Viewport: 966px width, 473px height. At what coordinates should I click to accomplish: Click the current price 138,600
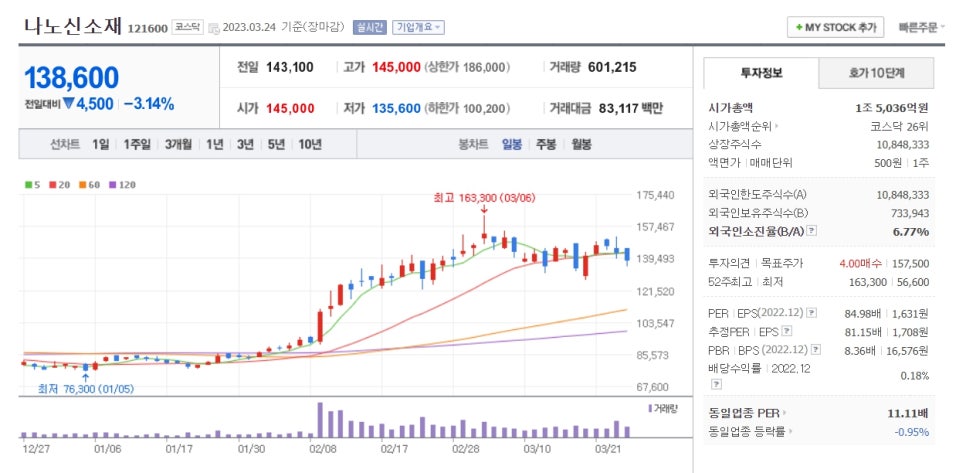pos(71,78)
